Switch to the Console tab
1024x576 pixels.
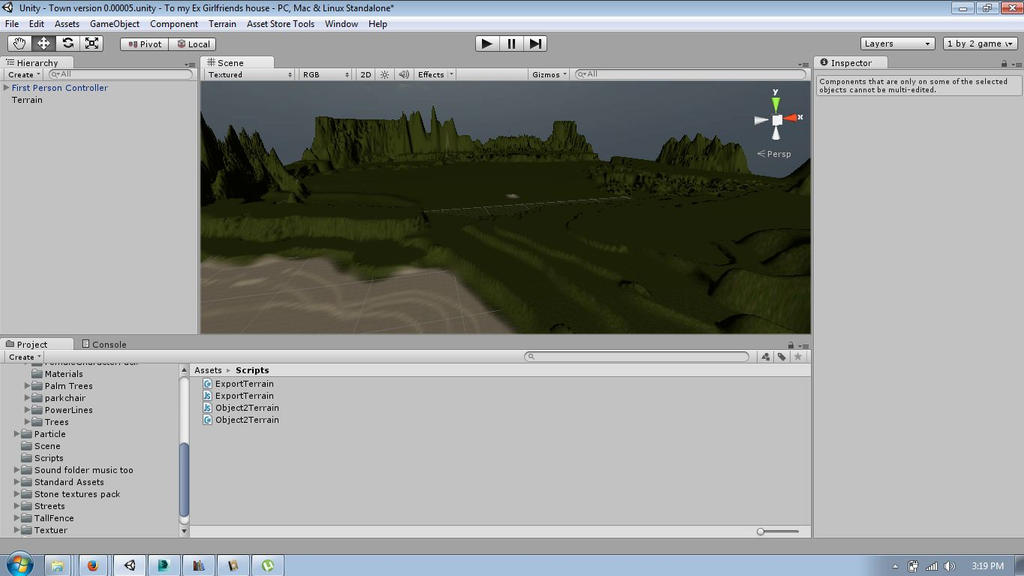click(x=104, y=344)
